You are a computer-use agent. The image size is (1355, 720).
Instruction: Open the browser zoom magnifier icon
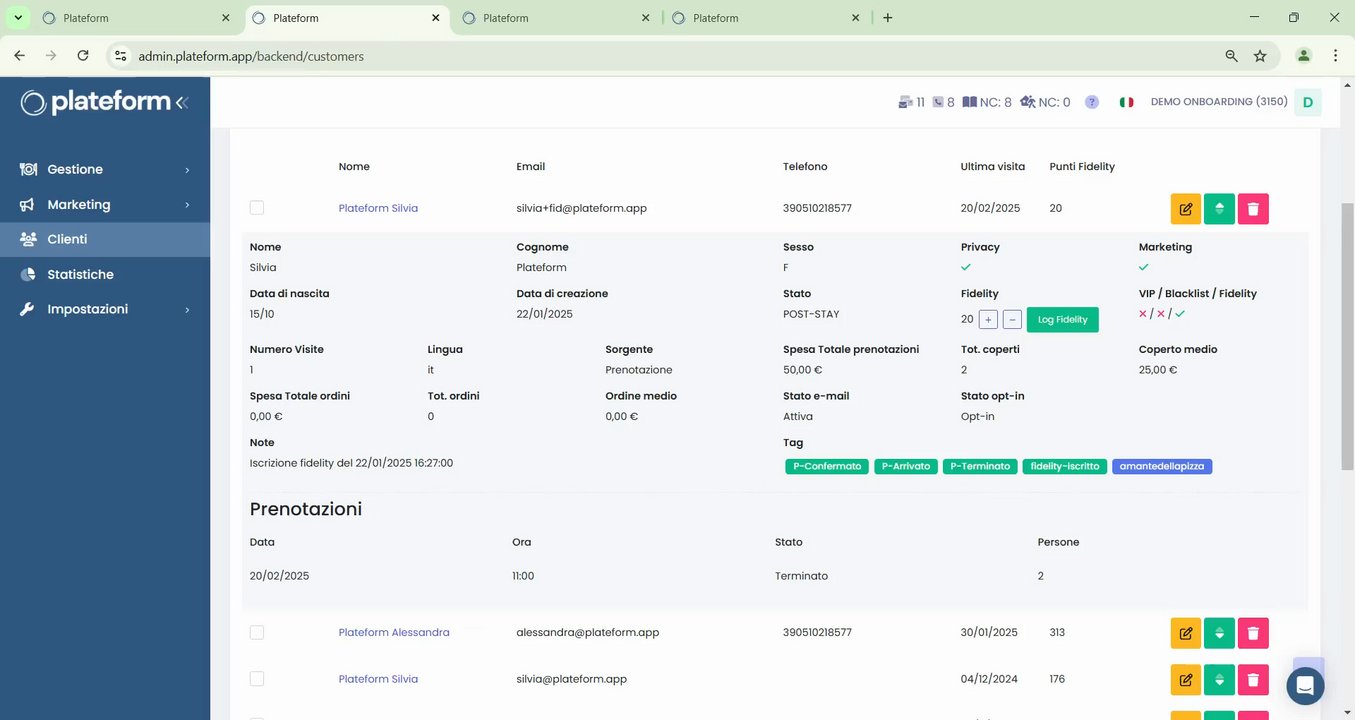click(x=1231, y=56)
